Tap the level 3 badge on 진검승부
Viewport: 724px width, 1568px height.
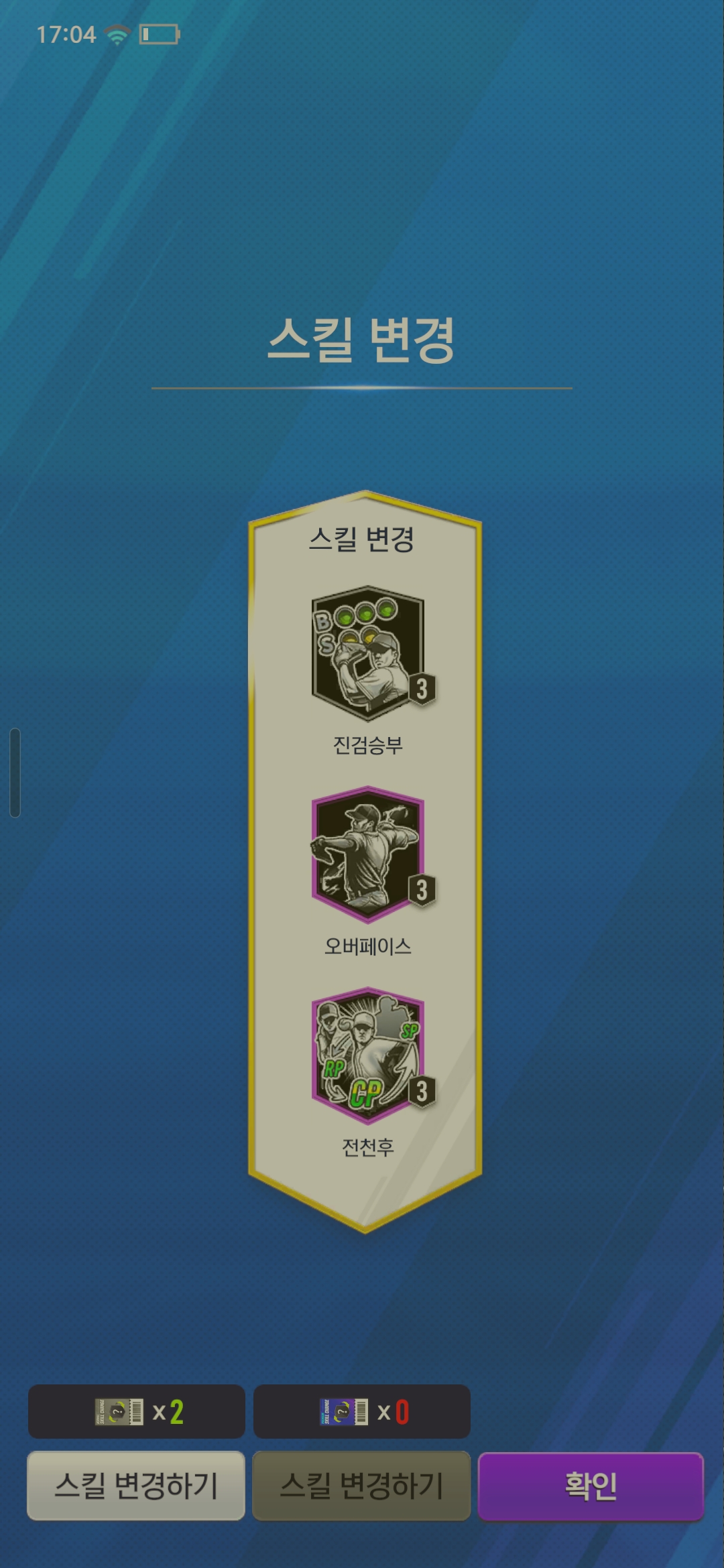click(x=422, y=689)
